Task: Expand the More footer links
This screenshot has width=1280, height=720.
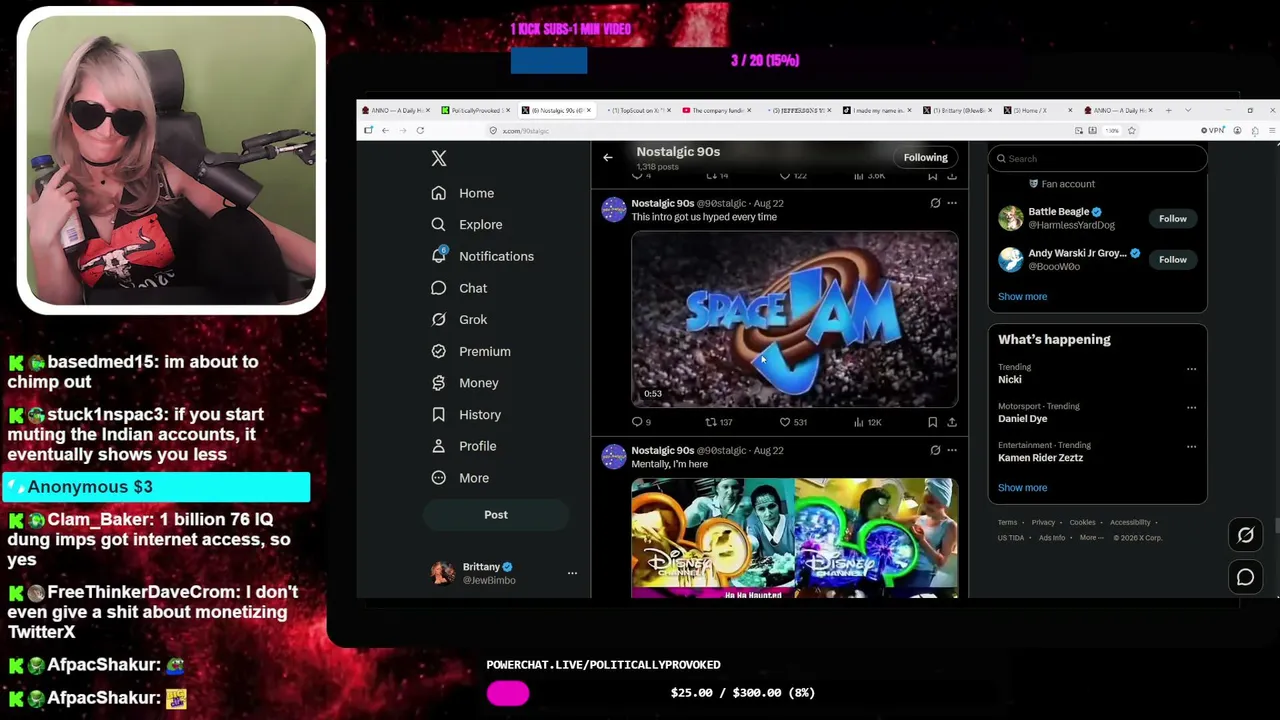Action: pos(1091,538)
